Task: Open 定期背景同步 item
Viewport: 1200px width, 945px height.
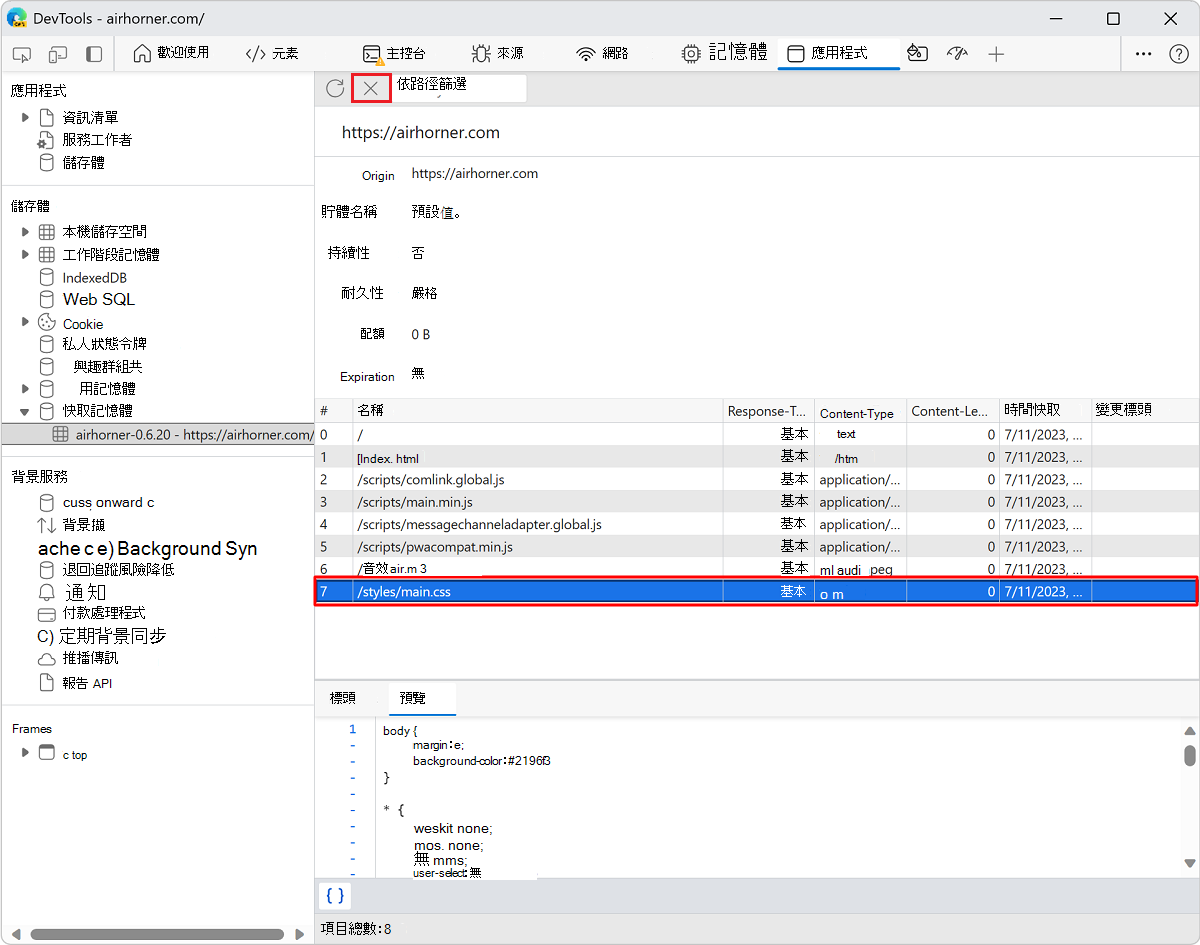Action: (101, 636)
